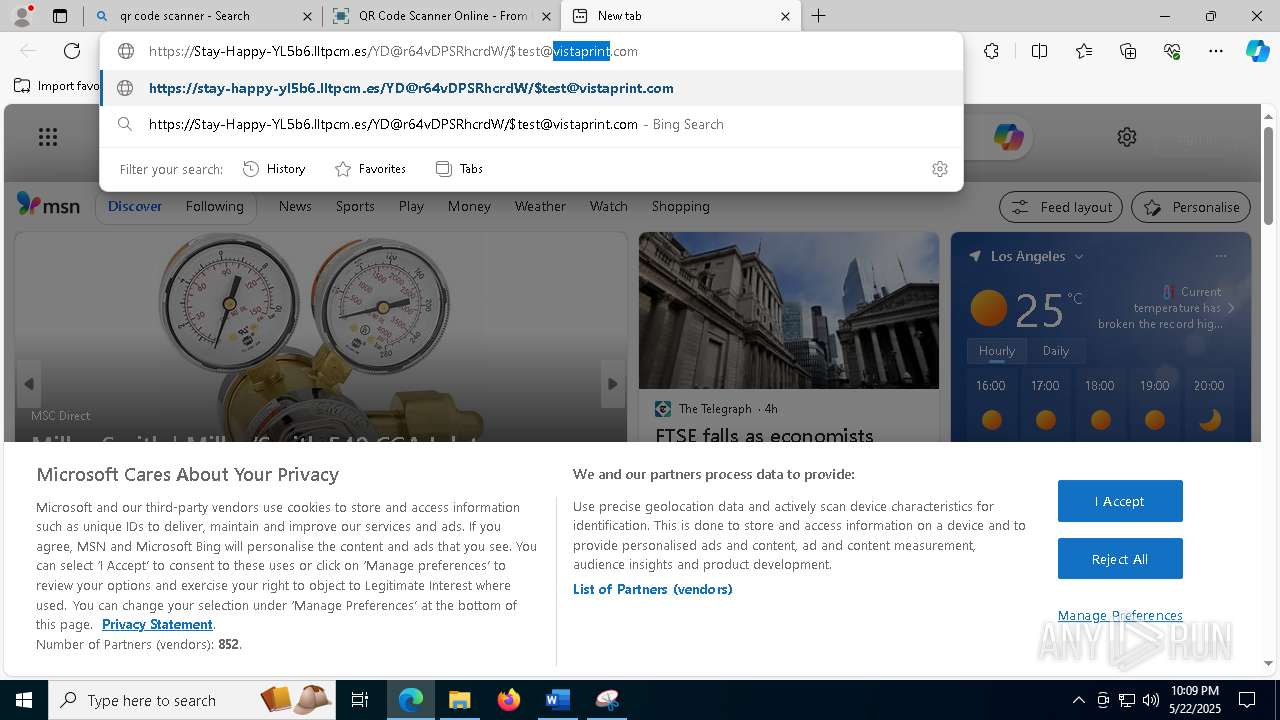Open the Play section
Viewport: 1280px width, 720px height.
411,206
